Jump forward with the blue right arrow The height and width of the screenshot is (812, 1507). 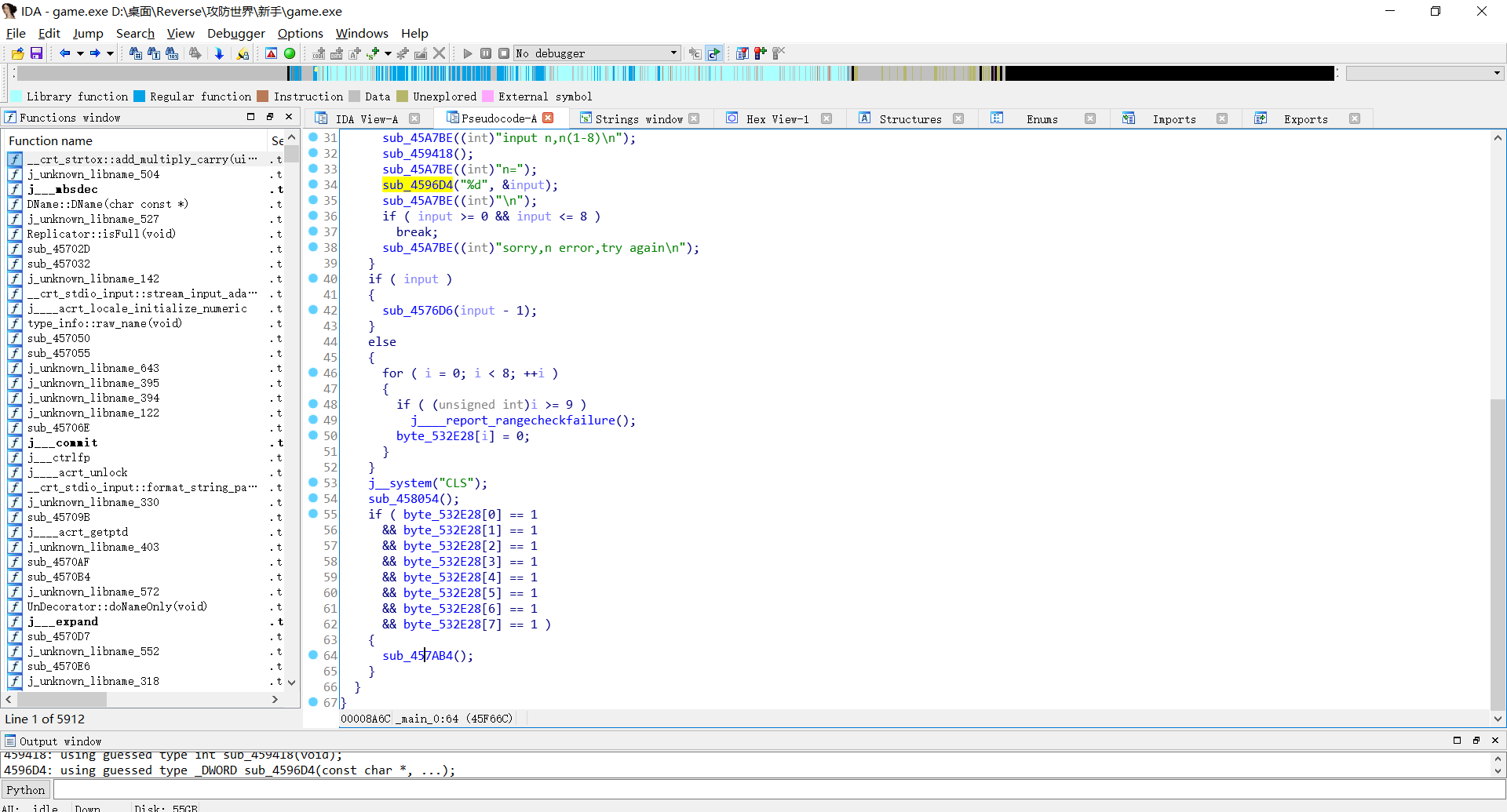[95, 53]
